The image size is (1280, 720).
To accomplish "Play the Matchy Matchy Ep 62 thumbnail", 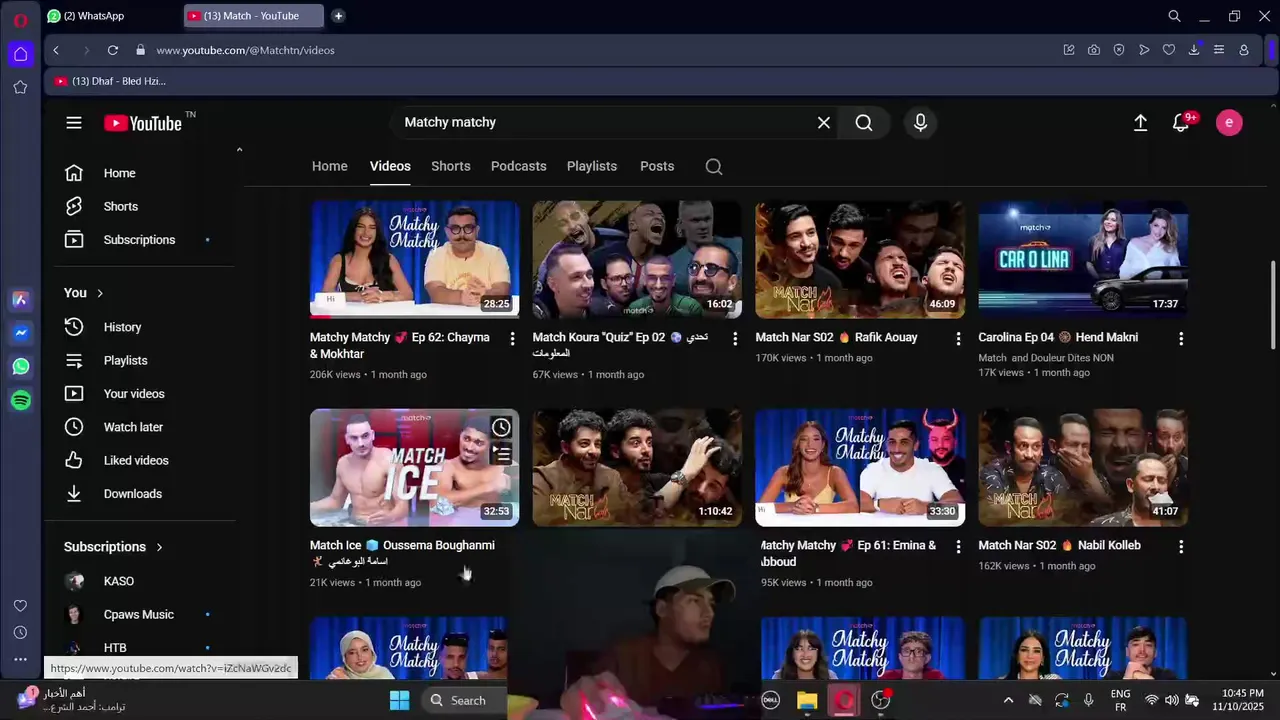I will 415,260.
